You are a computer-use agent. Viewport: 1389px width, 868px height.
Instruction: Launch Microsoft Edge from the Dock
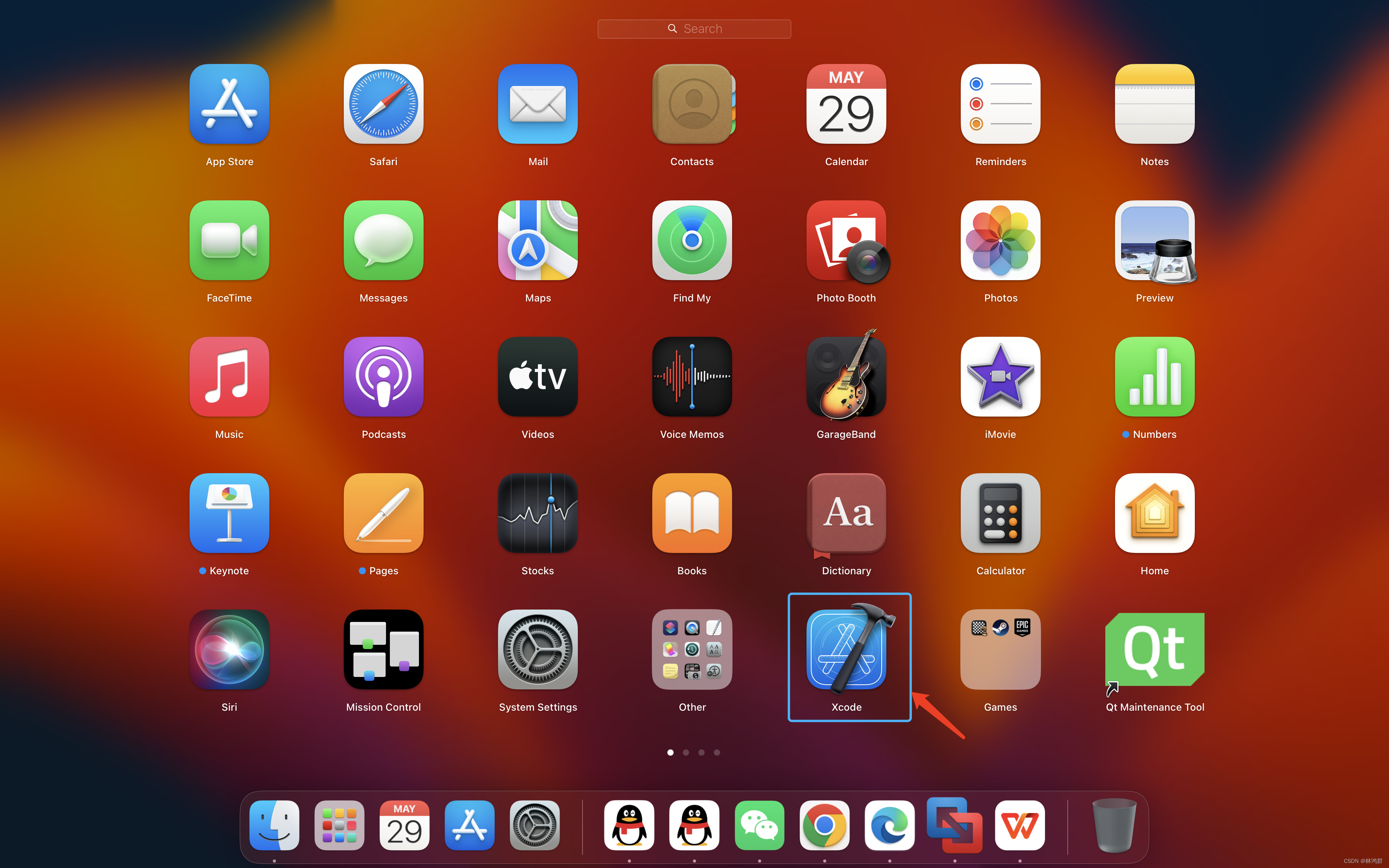(890, 825)
